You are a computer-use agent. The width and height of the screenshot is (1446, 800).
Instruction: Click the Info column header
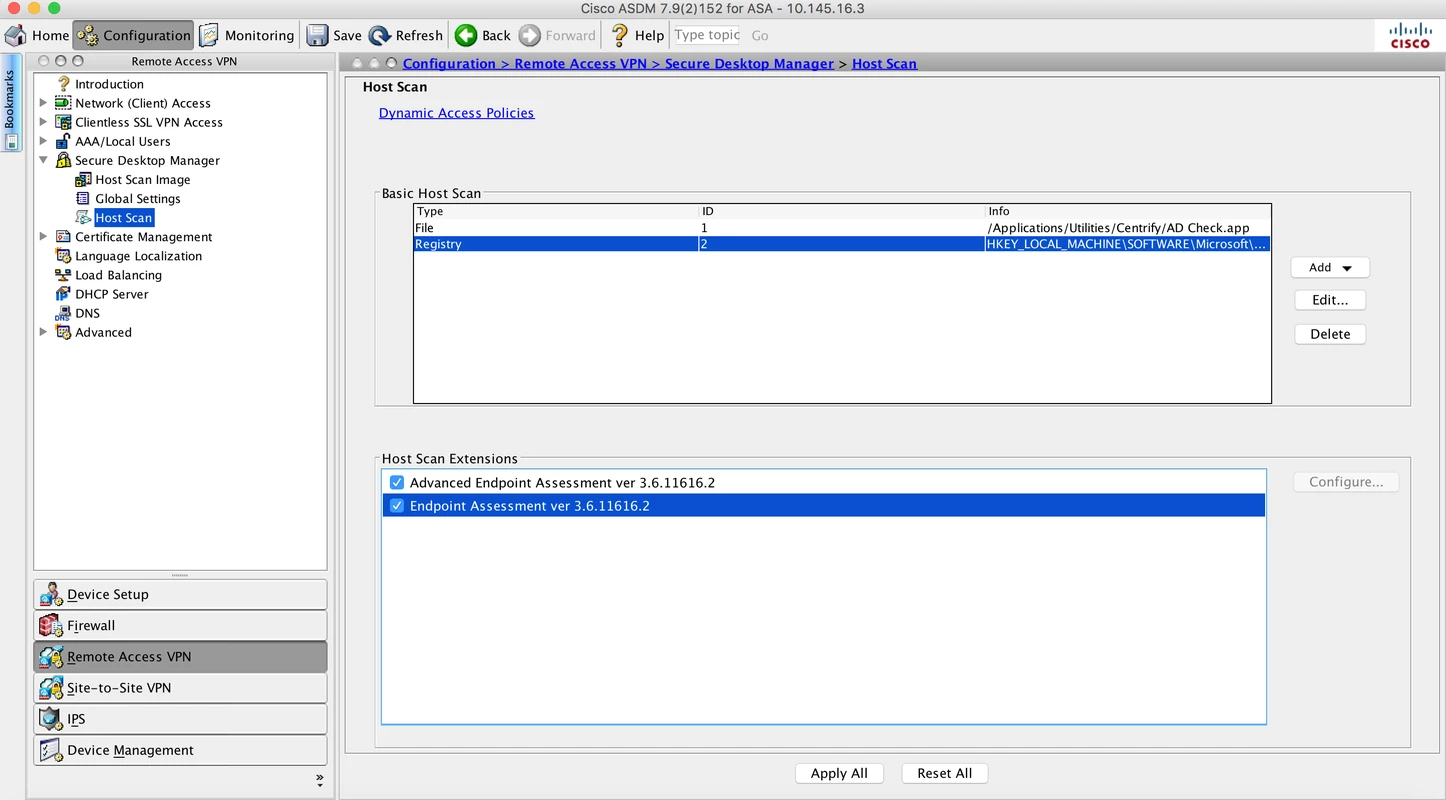tap(1128, 211)
